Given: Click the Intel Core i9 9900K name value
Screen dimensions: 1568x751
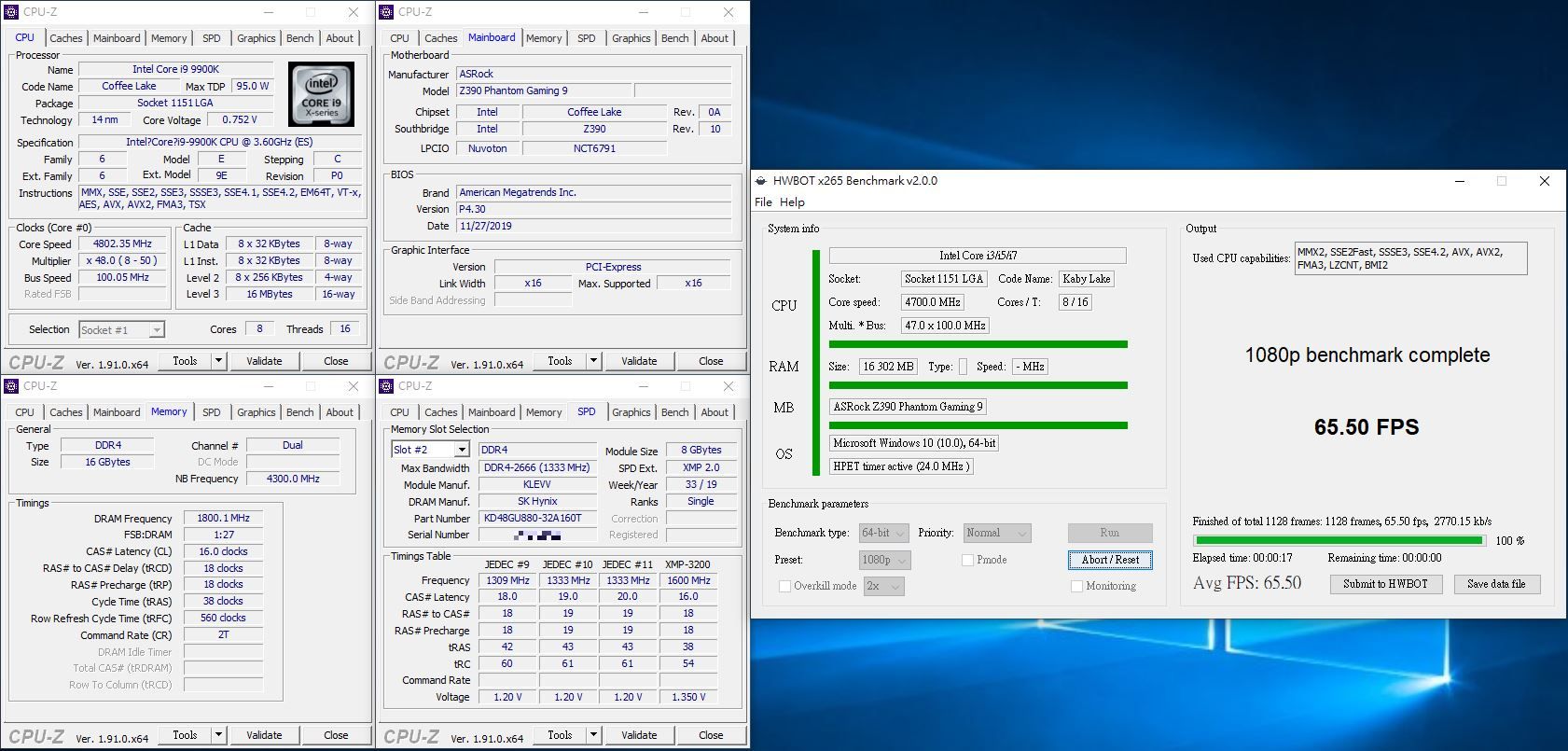Looking at the screenshot, I should (x=175, y=69).
